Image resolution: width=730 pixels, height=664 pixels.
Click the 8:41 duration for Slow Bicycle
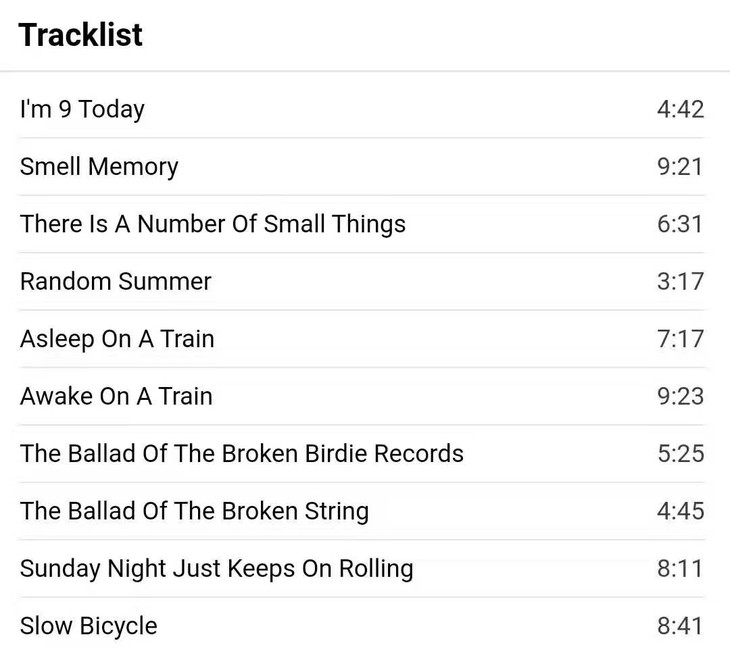click(x=680, y=626)
